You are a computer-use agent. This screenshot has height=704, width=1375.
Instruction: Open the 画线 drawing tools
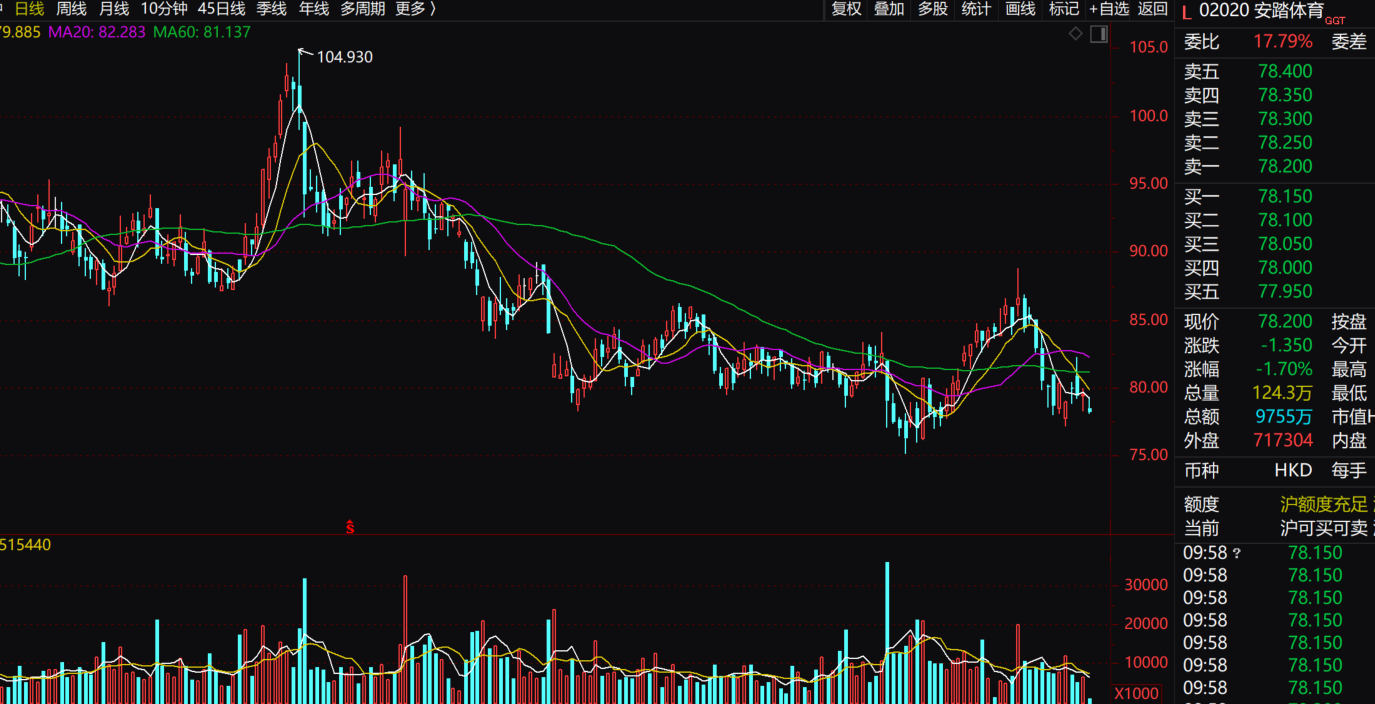1020,9
